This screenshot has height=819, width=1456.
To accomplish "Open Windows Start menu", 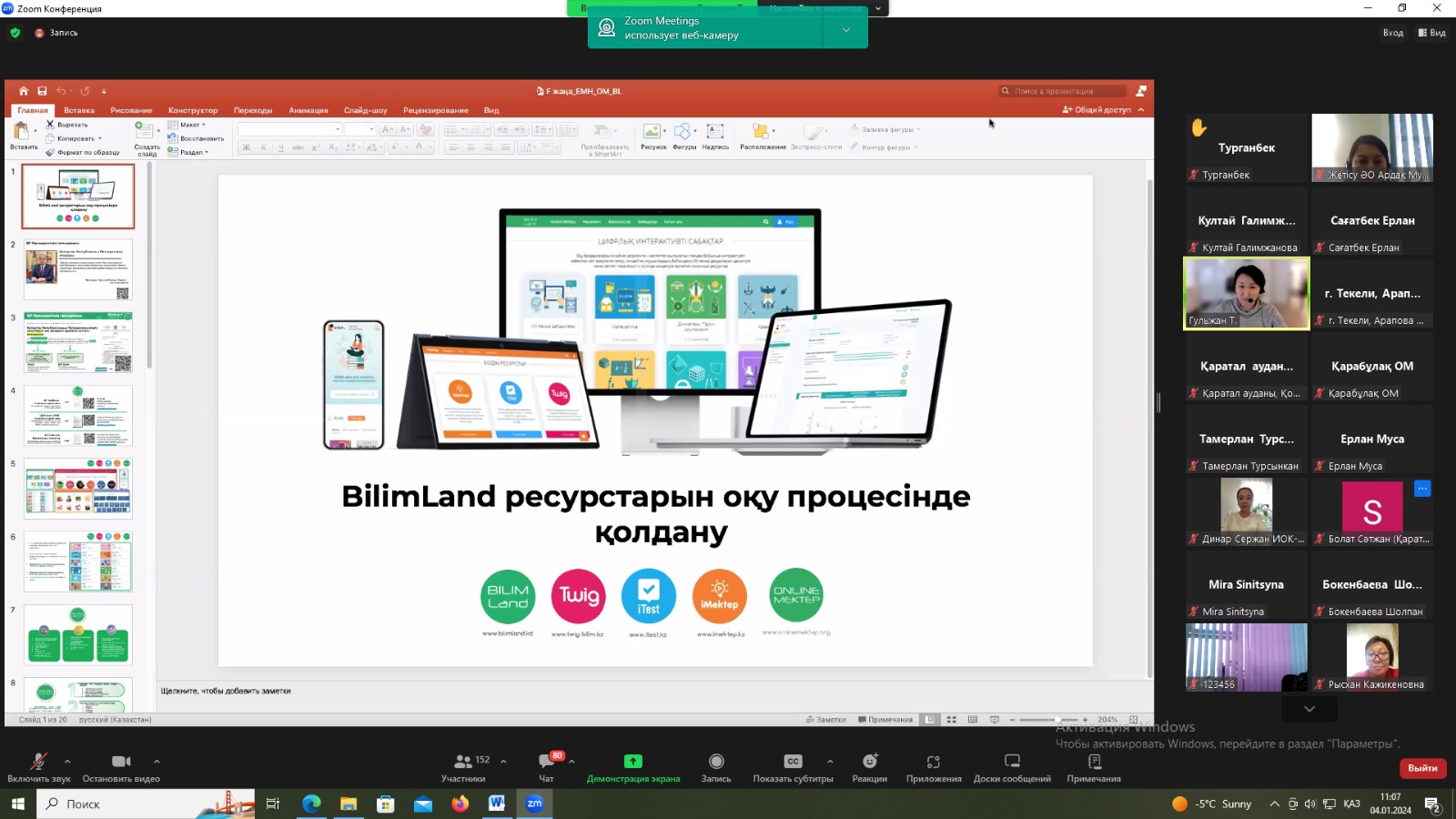I will pos(17,804).
